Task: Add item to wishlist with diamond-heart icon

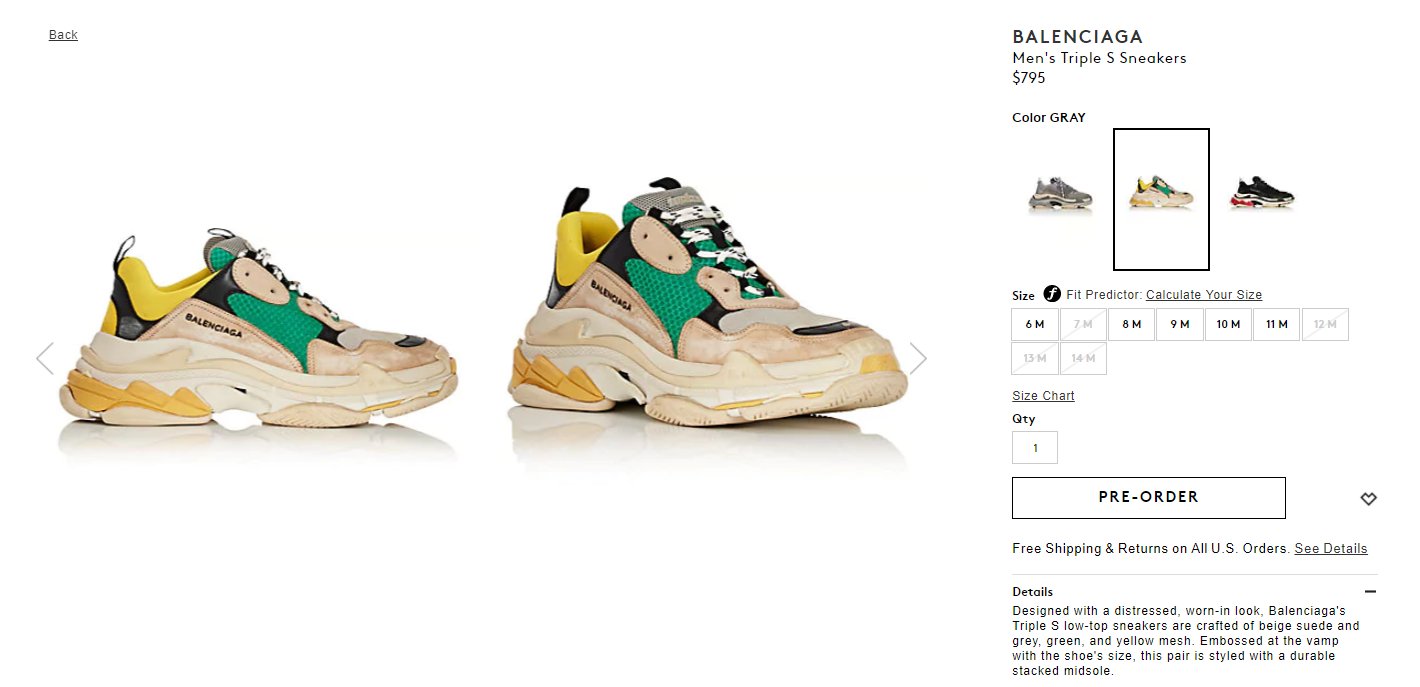Action: (1368, 498)
